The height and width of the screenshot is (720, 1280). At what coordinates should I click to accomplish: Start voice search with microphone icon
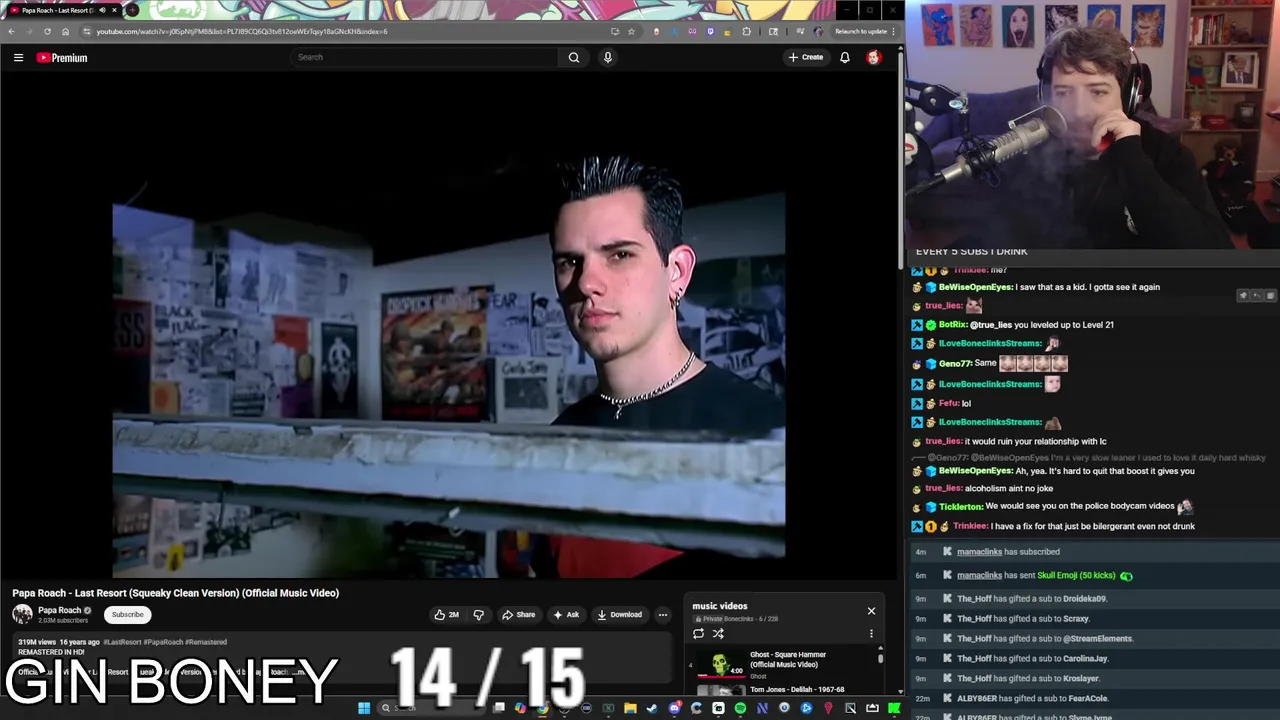coord(607,57)
